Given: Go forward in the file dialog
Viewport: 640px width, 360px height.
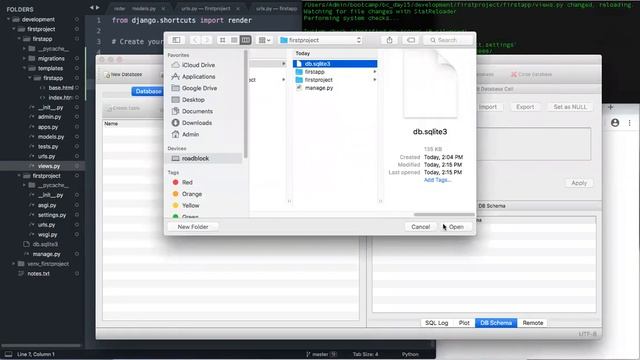Looking at the screenshot, I should [207, 40].
